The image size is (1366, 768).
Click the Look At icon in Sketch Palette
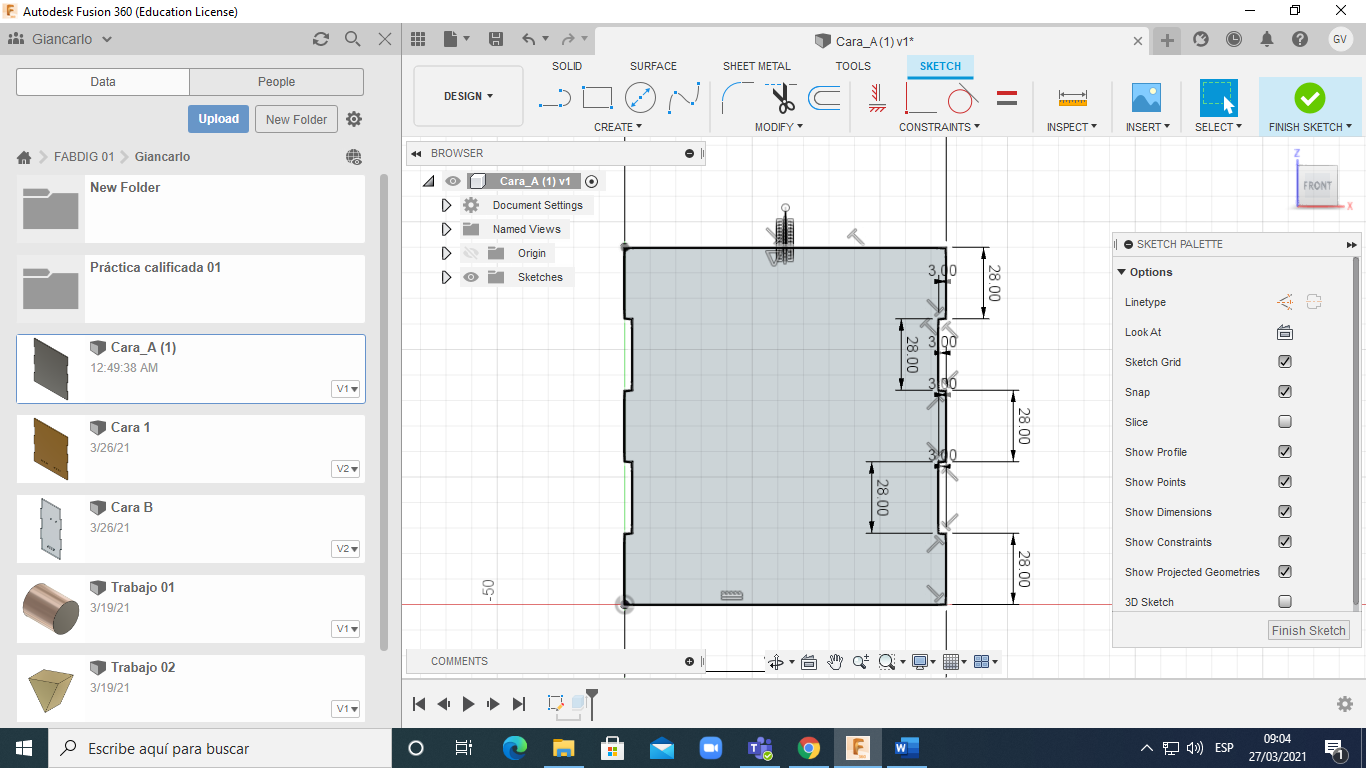1285,332
